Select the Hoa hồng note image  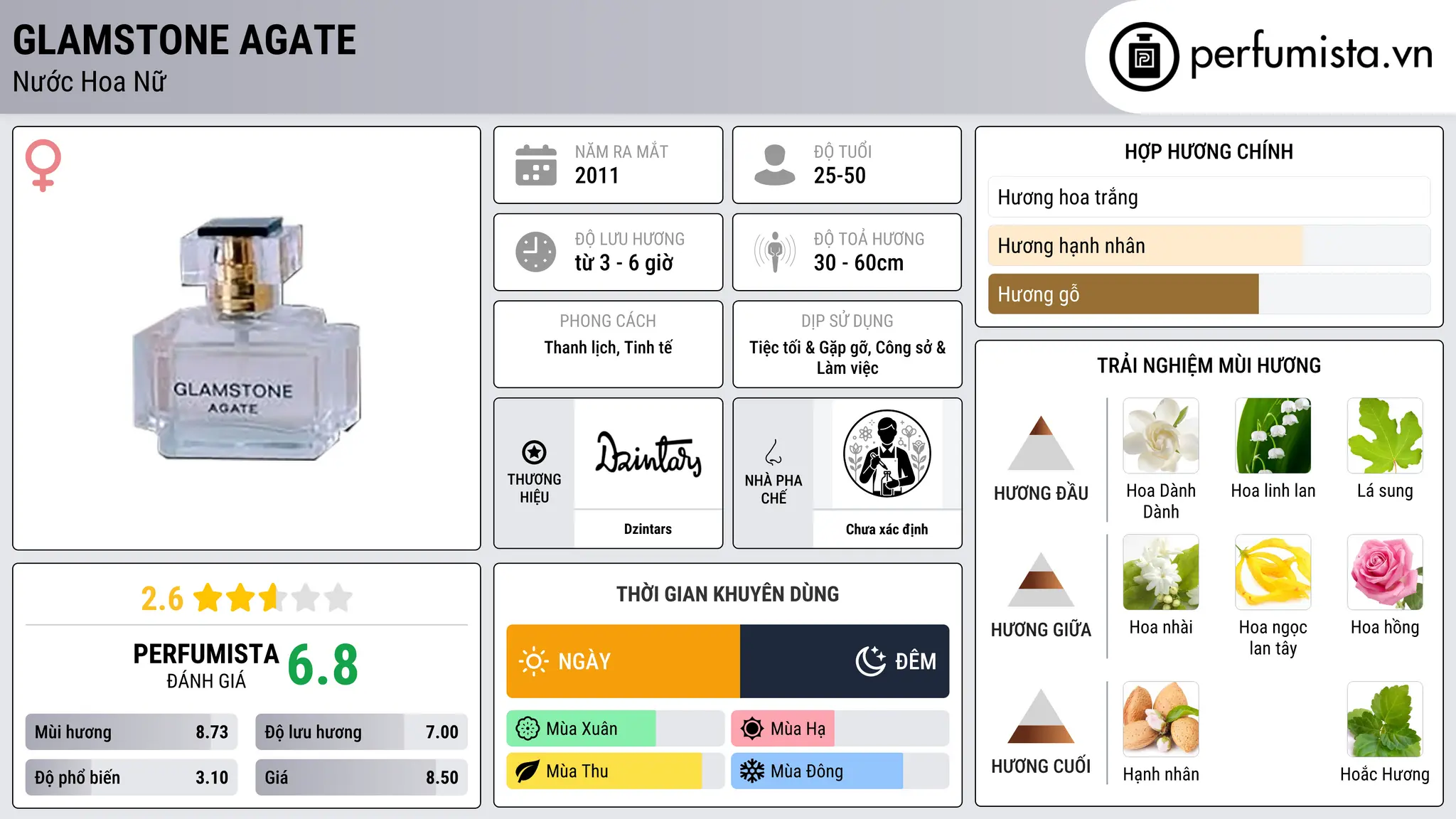click(x=1385, y=572)
